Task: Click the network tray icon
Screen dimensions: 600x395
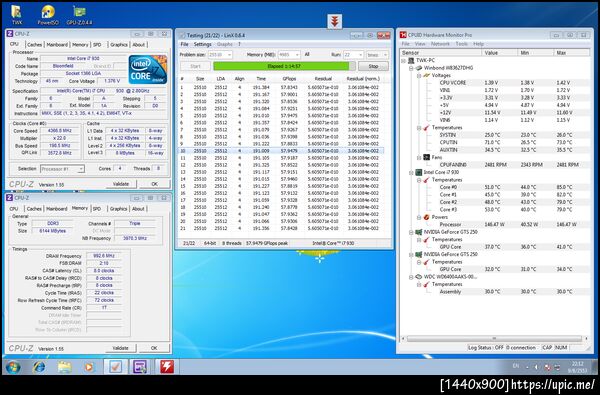Action: click(x=557, y=367)
